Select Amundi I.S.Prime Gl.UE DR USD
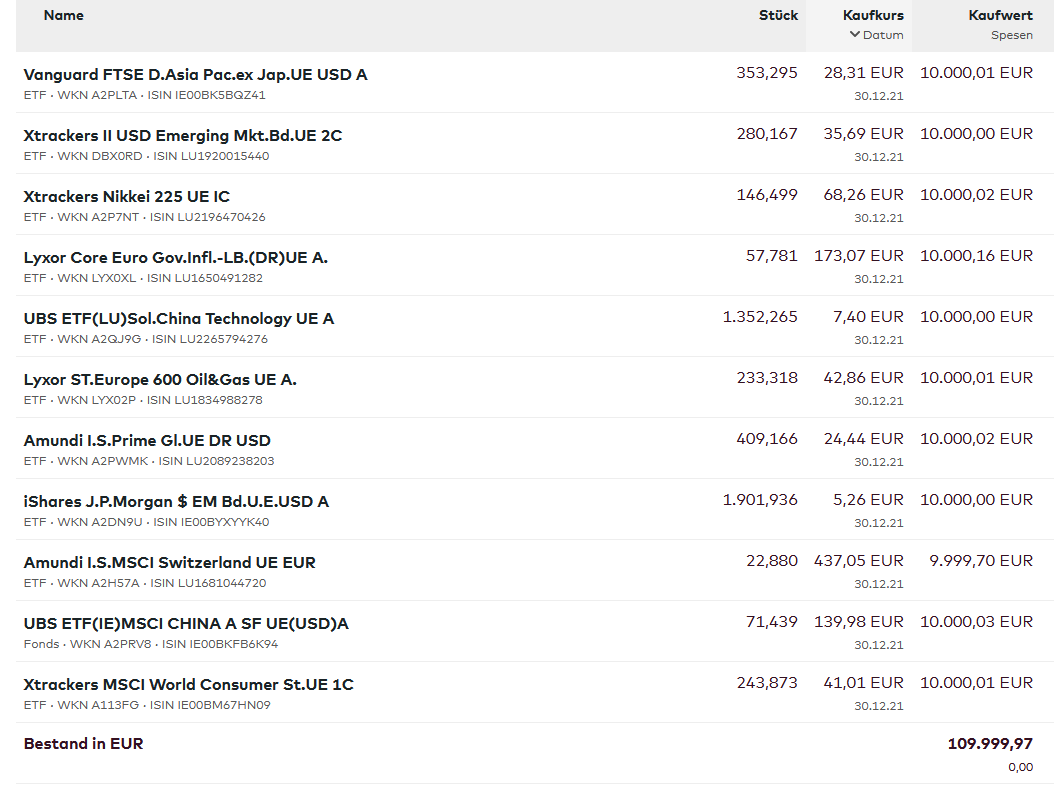The image size is (1054, 788). [147, 441]
